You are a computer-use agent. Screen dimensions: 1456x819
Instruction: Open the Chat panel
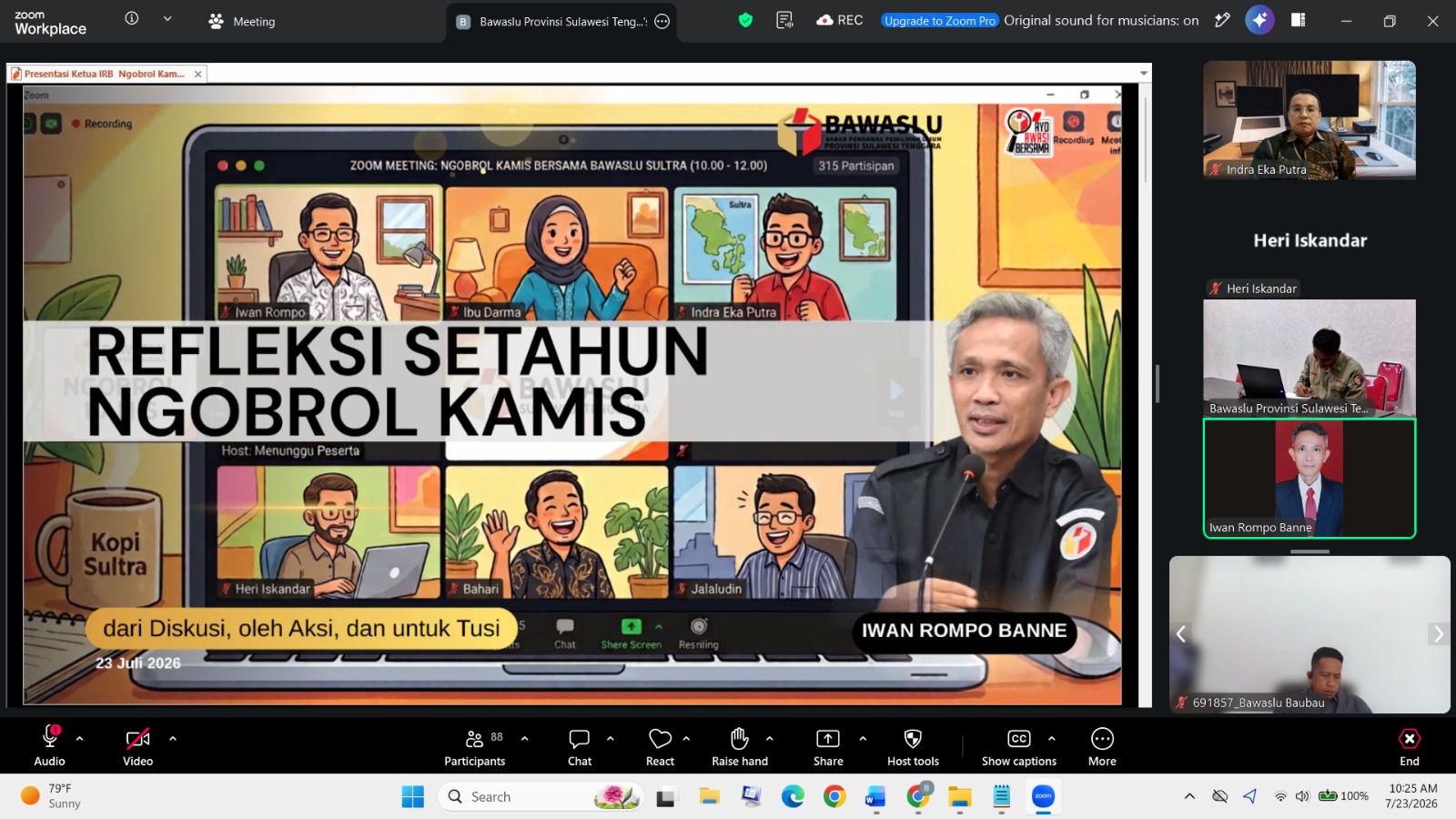tap(580, 746)
